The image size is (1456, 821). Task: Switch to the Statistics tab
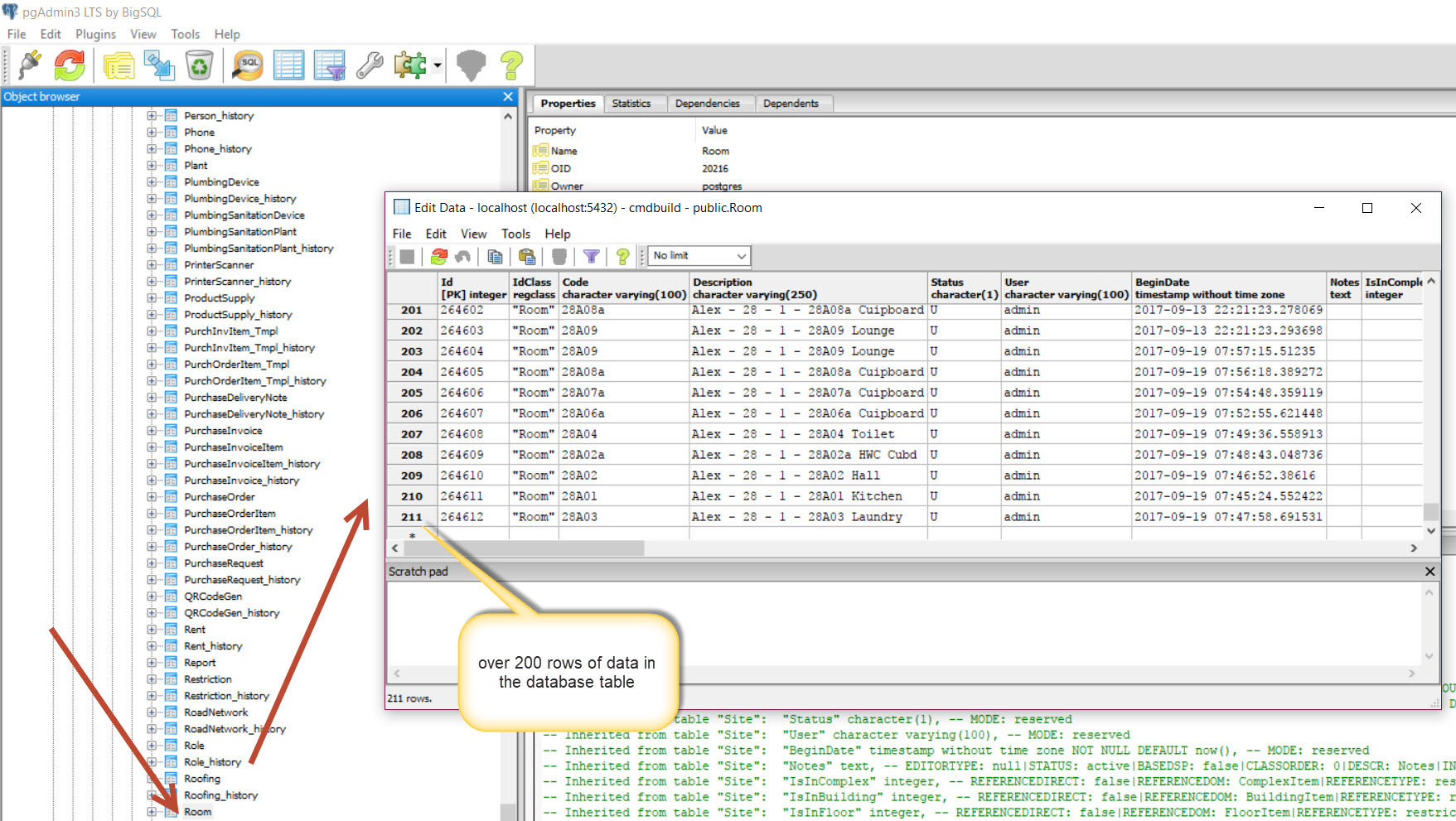[631, 104]
